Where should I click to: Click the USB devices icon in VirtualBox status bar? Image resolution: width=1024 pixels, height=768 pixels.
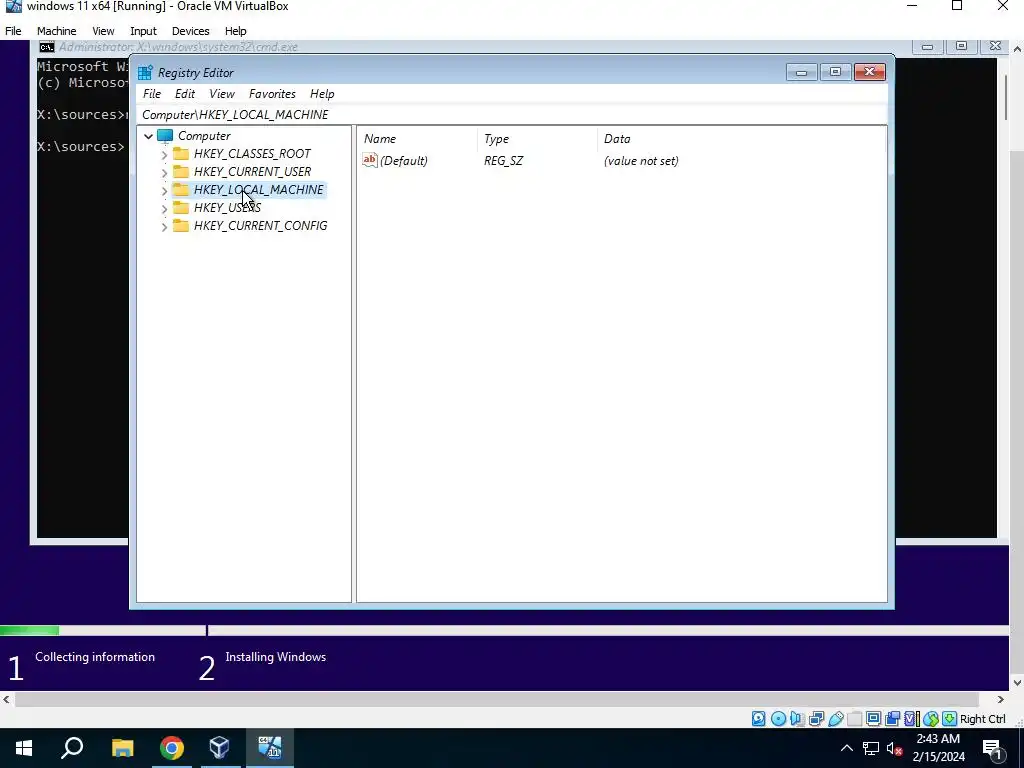tap(835, 719)
